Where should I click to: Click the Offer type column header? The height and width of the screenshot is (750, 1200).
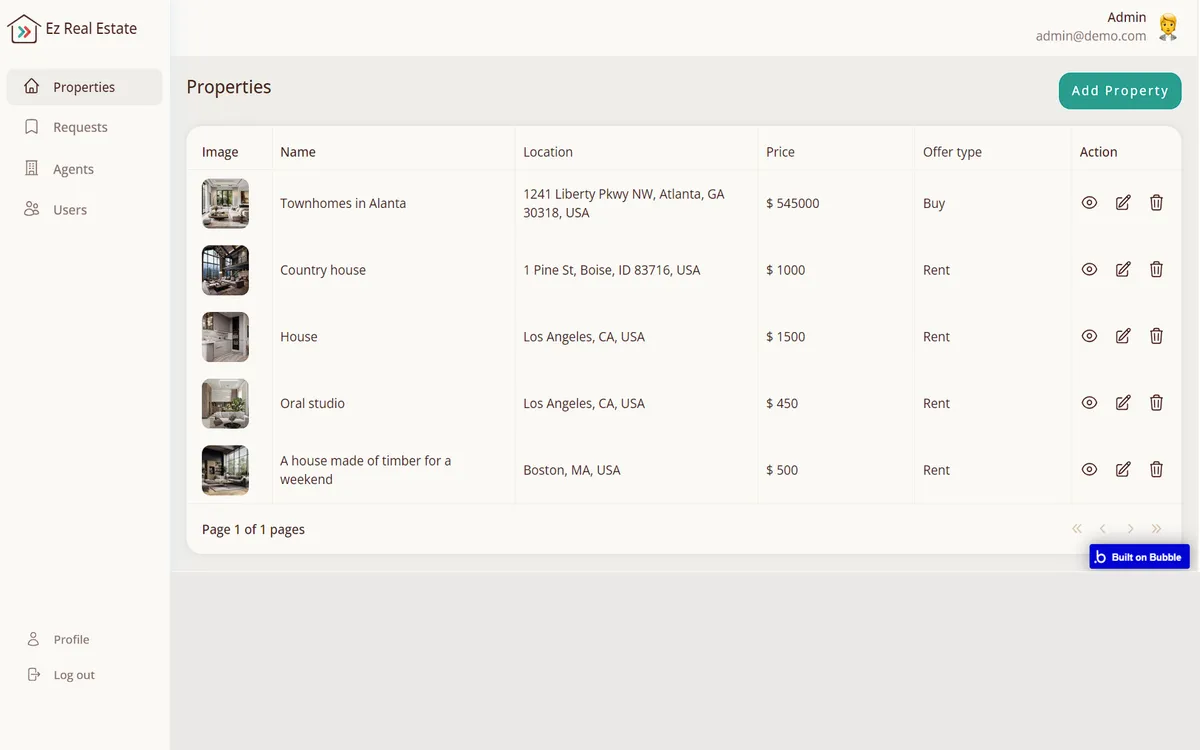[952, 152]
